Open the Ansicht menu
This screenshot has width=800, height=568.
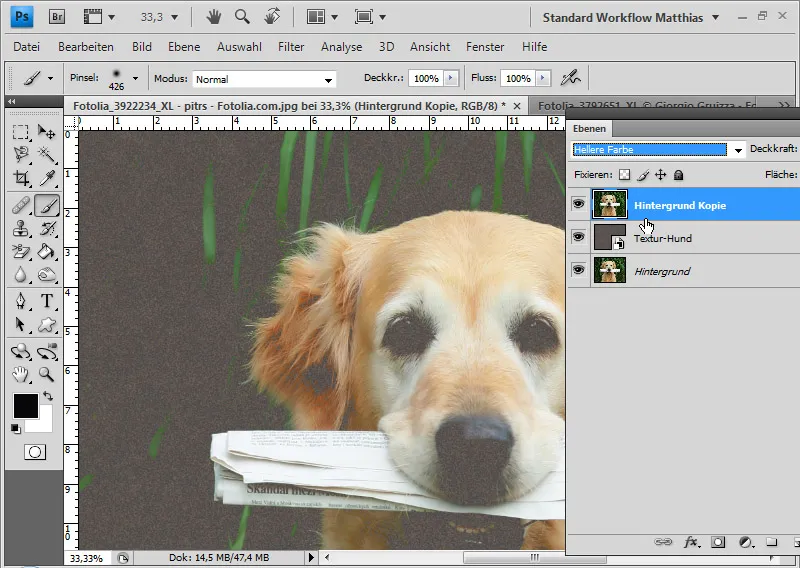[x=430, y=47]
